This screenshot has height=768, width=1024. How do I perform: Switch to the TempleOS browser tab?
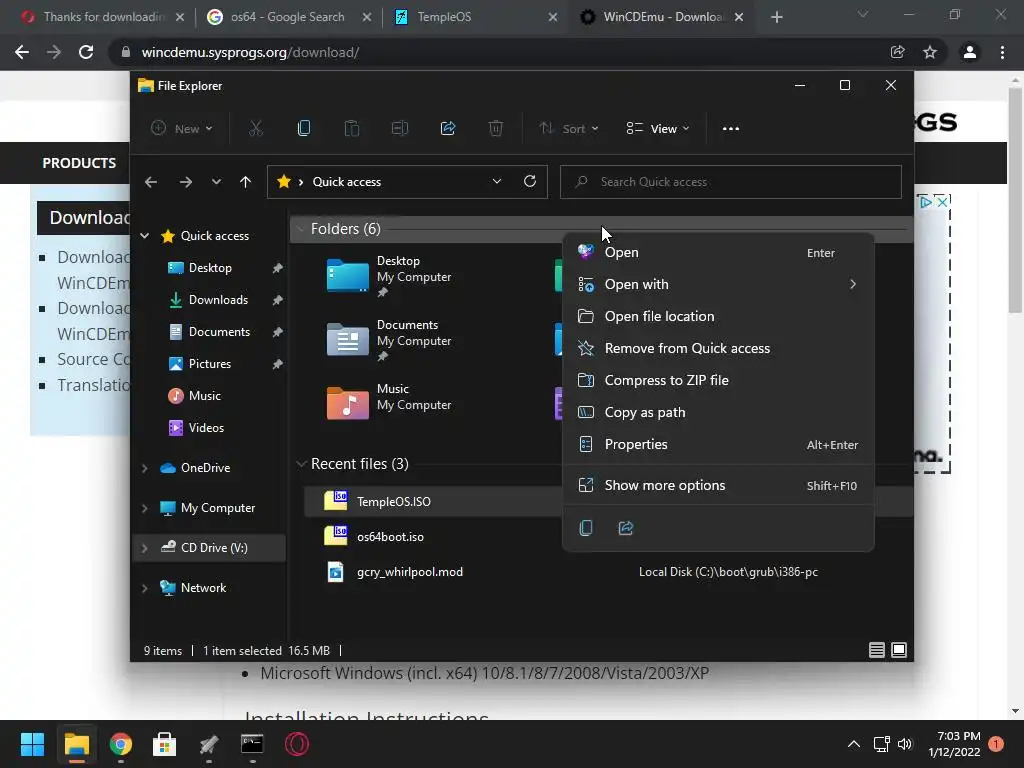(x=477, y=17)
